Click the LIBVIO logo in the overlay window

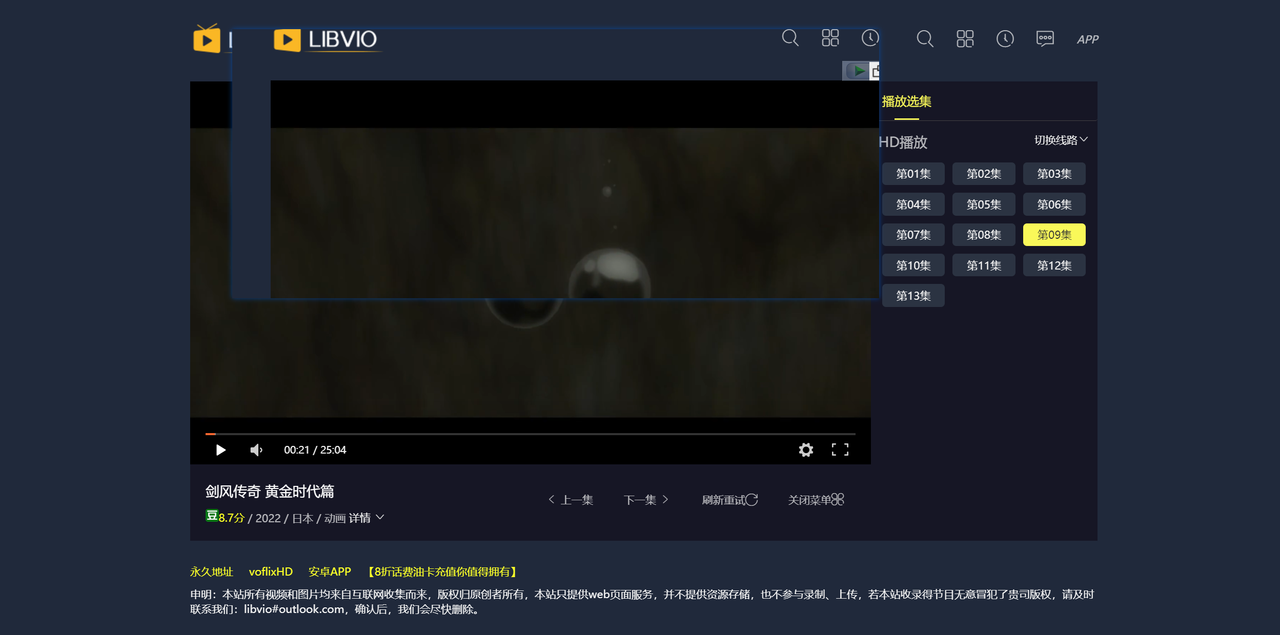coord(326,40)
